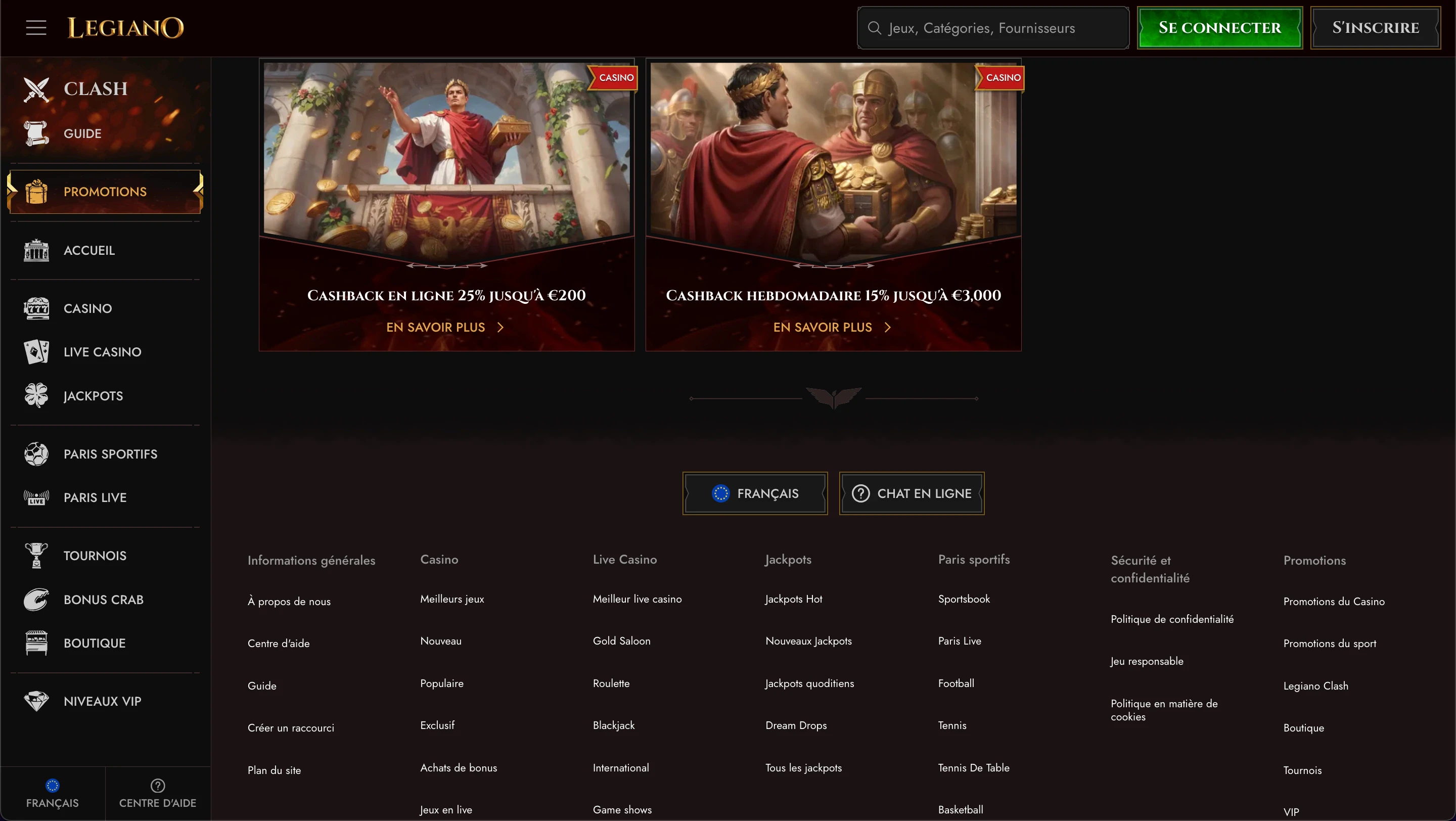This screenshot has height=821, width=1456.
Task: Click the Clash crossed swords icon
Action: click(x=37, y=89)
